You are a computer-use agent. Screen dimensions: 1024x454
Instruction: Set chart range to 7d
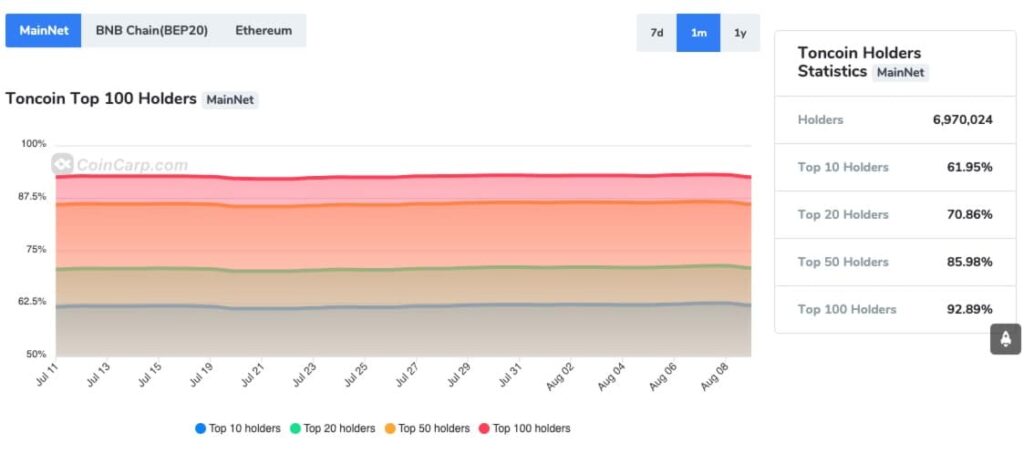tap(657, 33)
